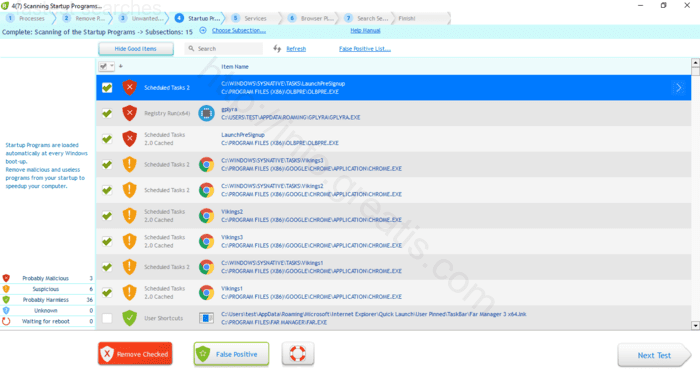The width and height of the screenshot is (700, 373).
Task: Go to step 1 Processes
Action: coord(27,18)
